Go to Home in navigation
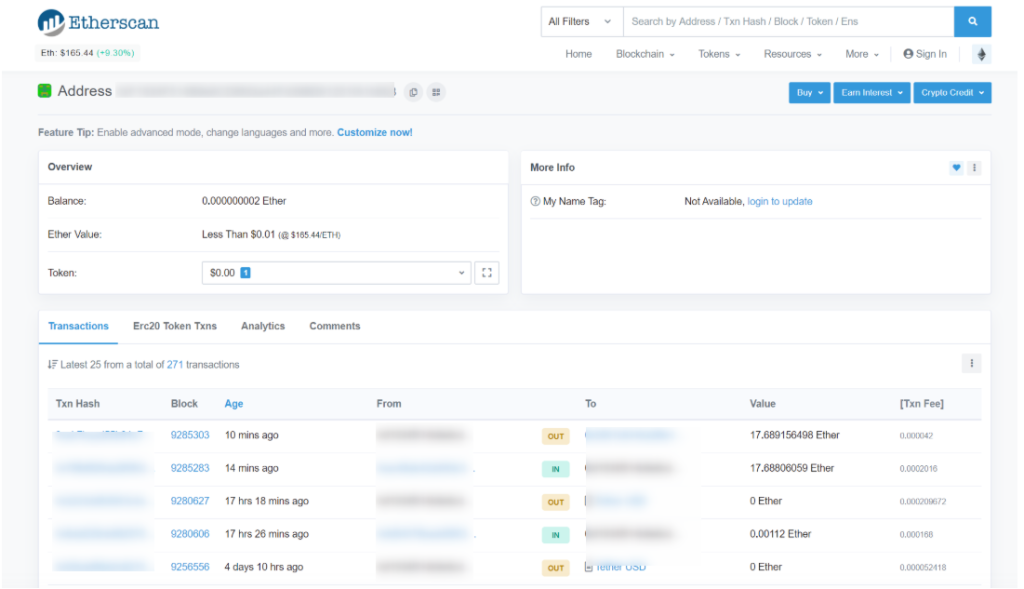Viewport: 1024px width, 589px height. pyautogui.click(x=579, y=54)
